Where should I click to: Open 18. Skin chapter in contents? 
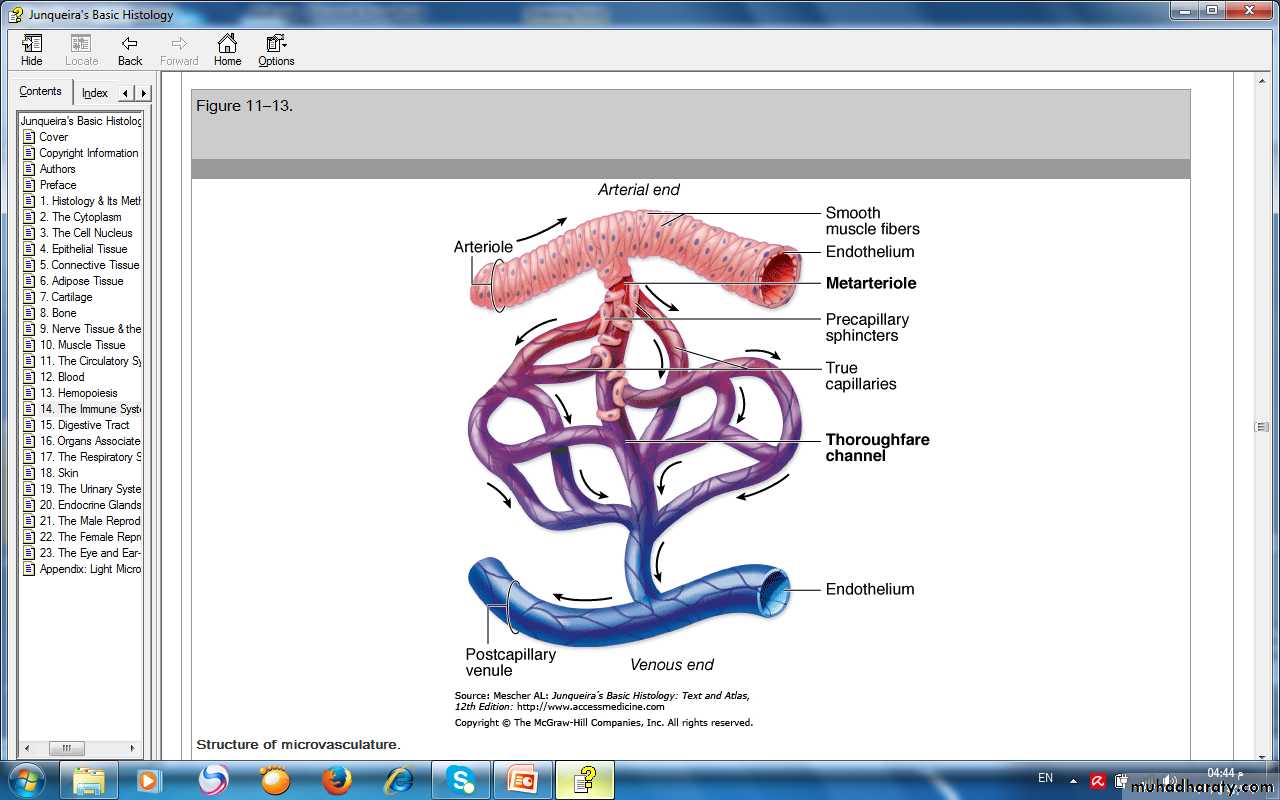[x=59, y=473]
